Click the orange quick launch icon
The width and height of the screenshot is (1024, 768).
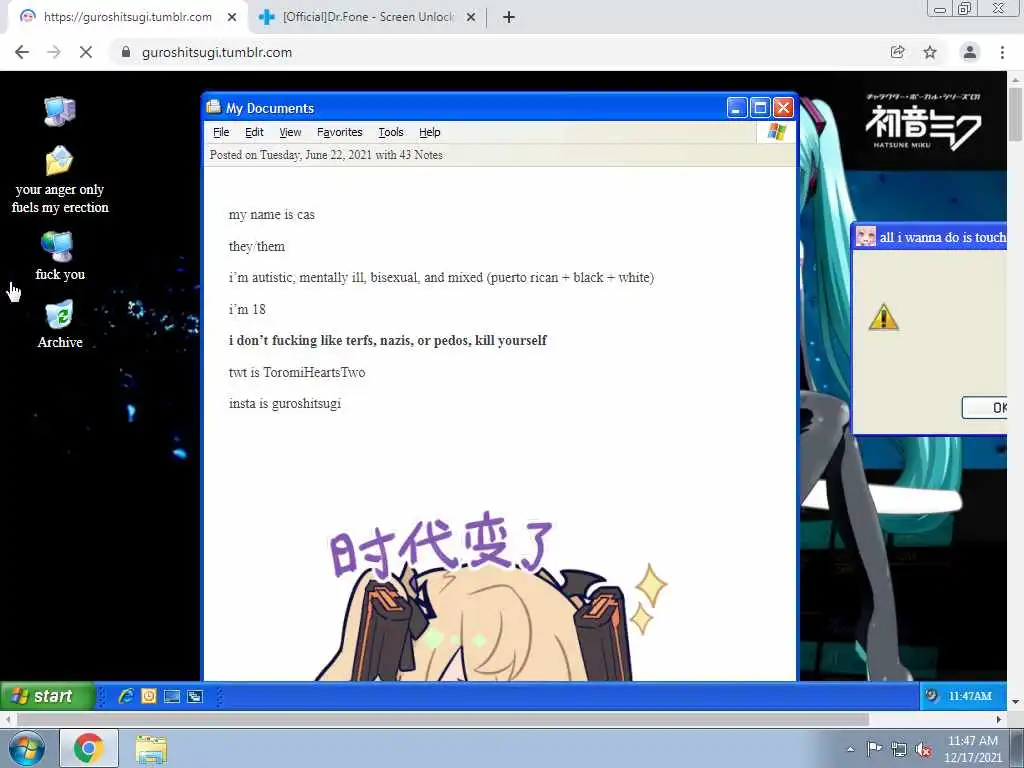pyautogui.click(x=149, y=696)
